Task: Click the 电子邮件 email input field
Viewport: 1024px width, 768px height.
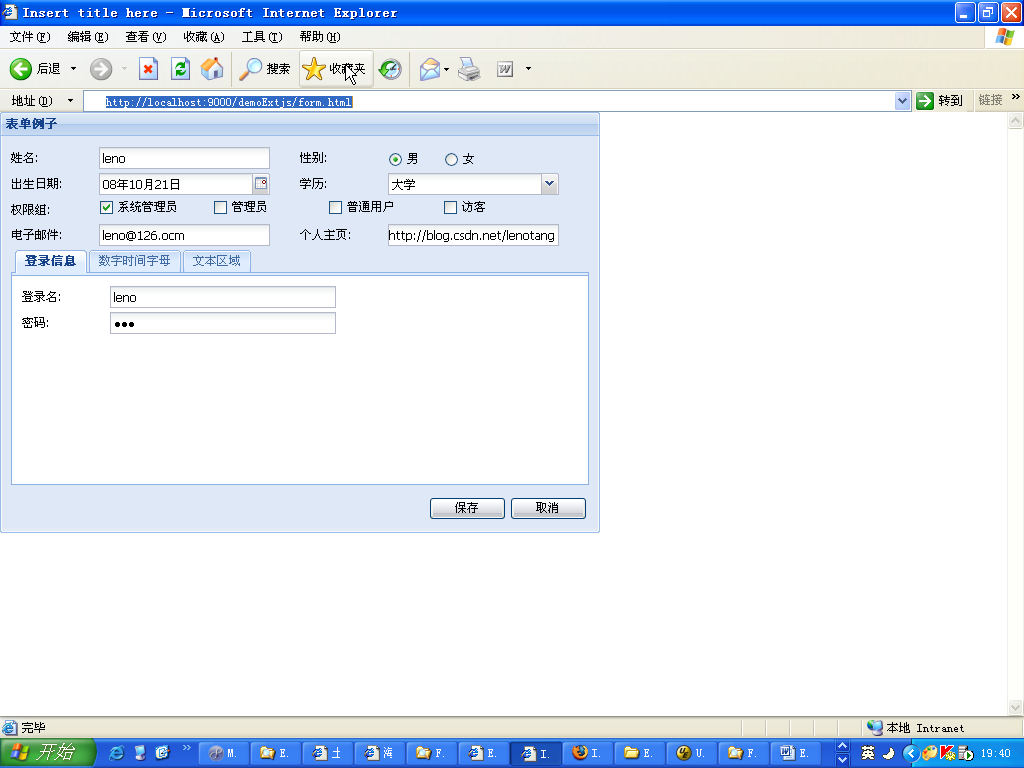Action: coord(184,235)
